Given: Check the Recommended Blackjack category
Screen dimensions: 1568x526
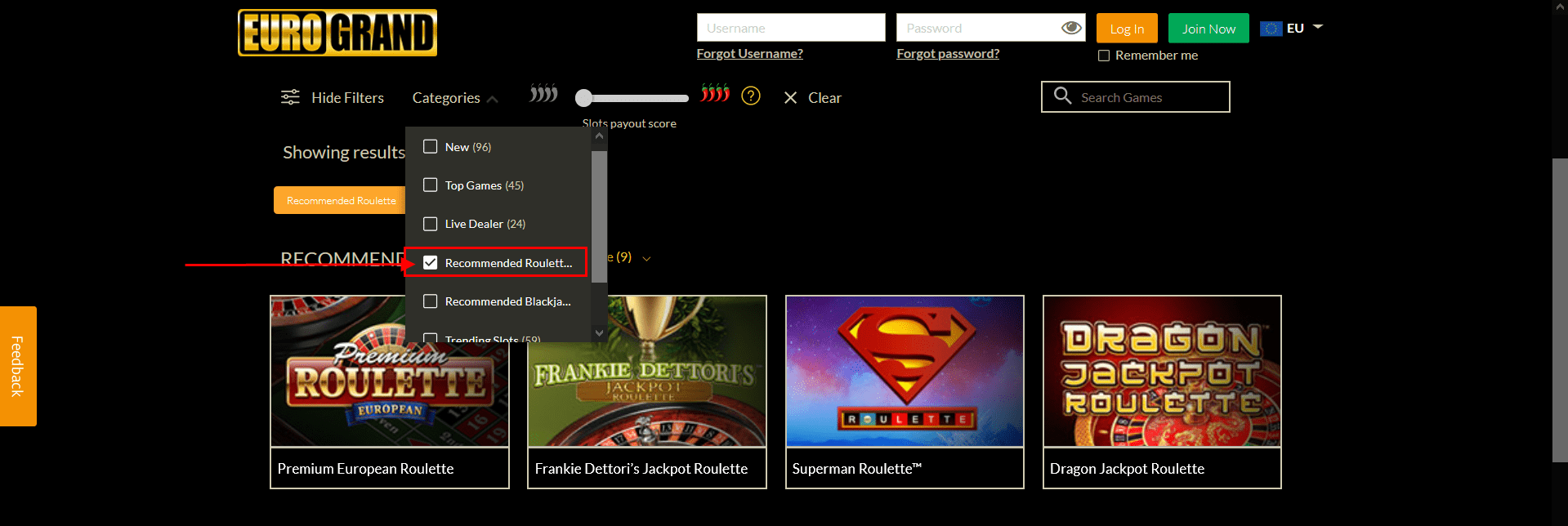Looking at the screenshot, I should pos(431,301).
